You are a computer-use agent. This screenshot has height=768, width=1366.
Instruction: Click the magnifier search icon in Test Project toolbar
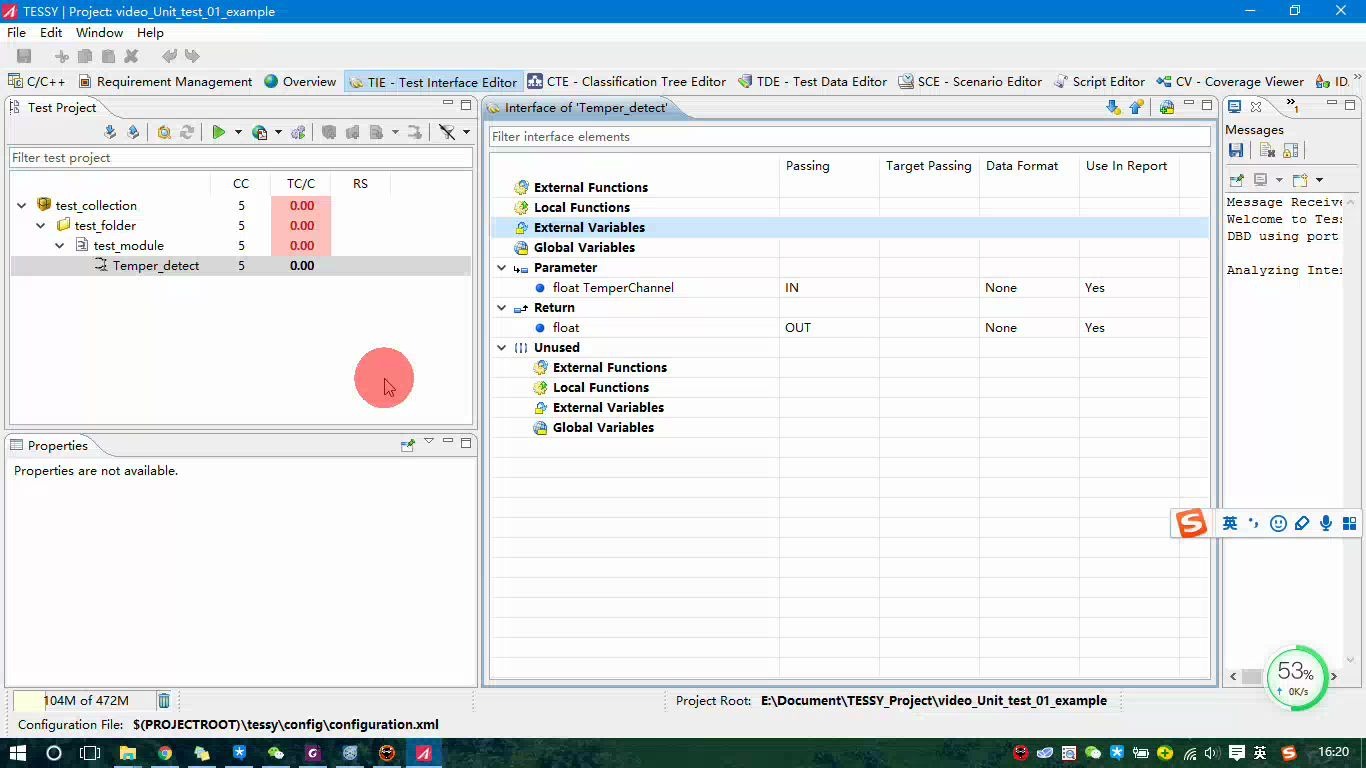click(x=164, y=132)
